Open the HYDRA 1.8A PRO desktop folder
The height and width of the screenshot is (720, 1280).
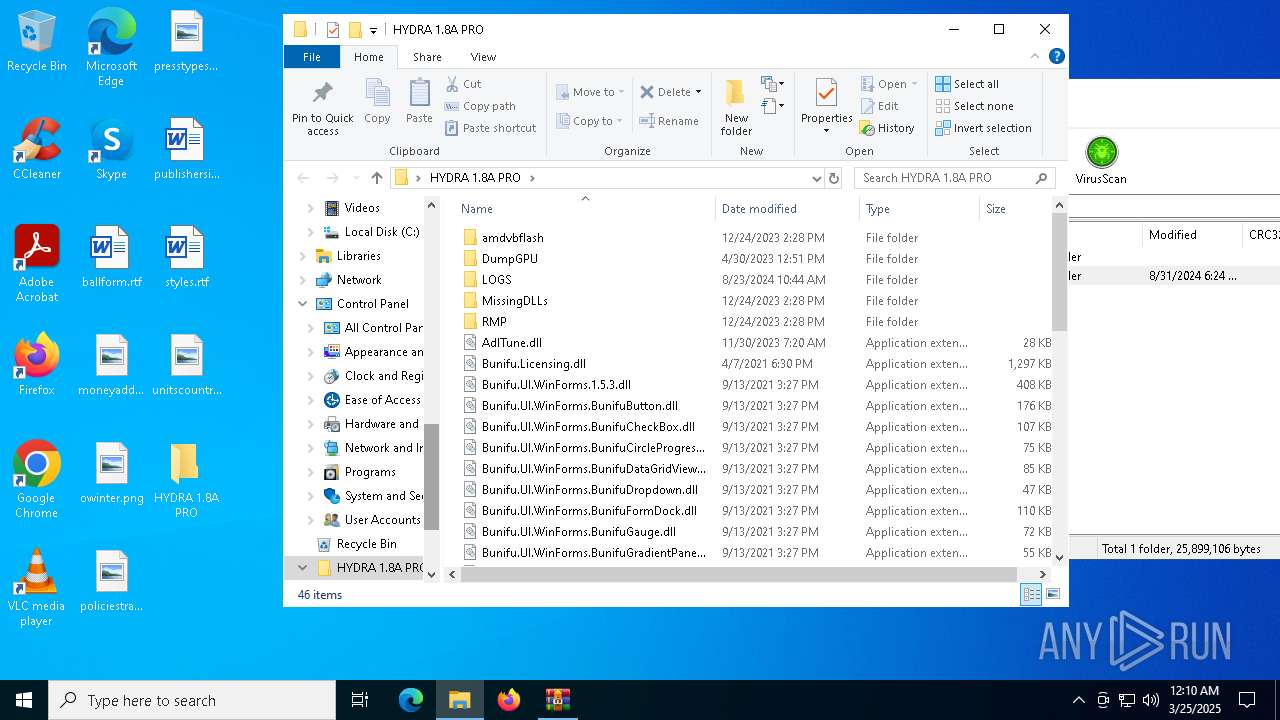point(186,480)
